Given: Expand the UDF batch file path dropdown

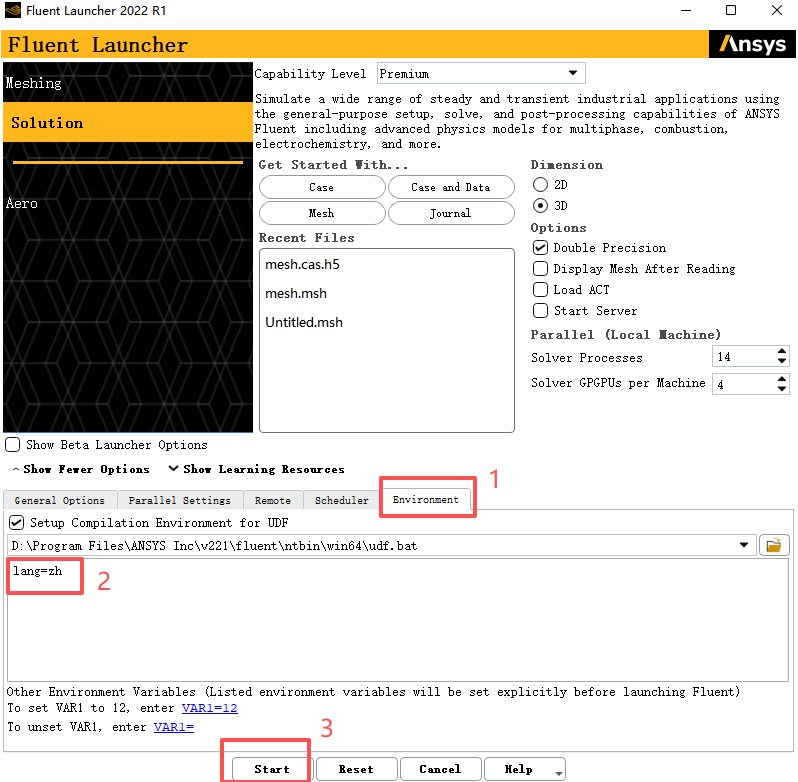Looking at the screenshot, I should (x=744, y=545).
